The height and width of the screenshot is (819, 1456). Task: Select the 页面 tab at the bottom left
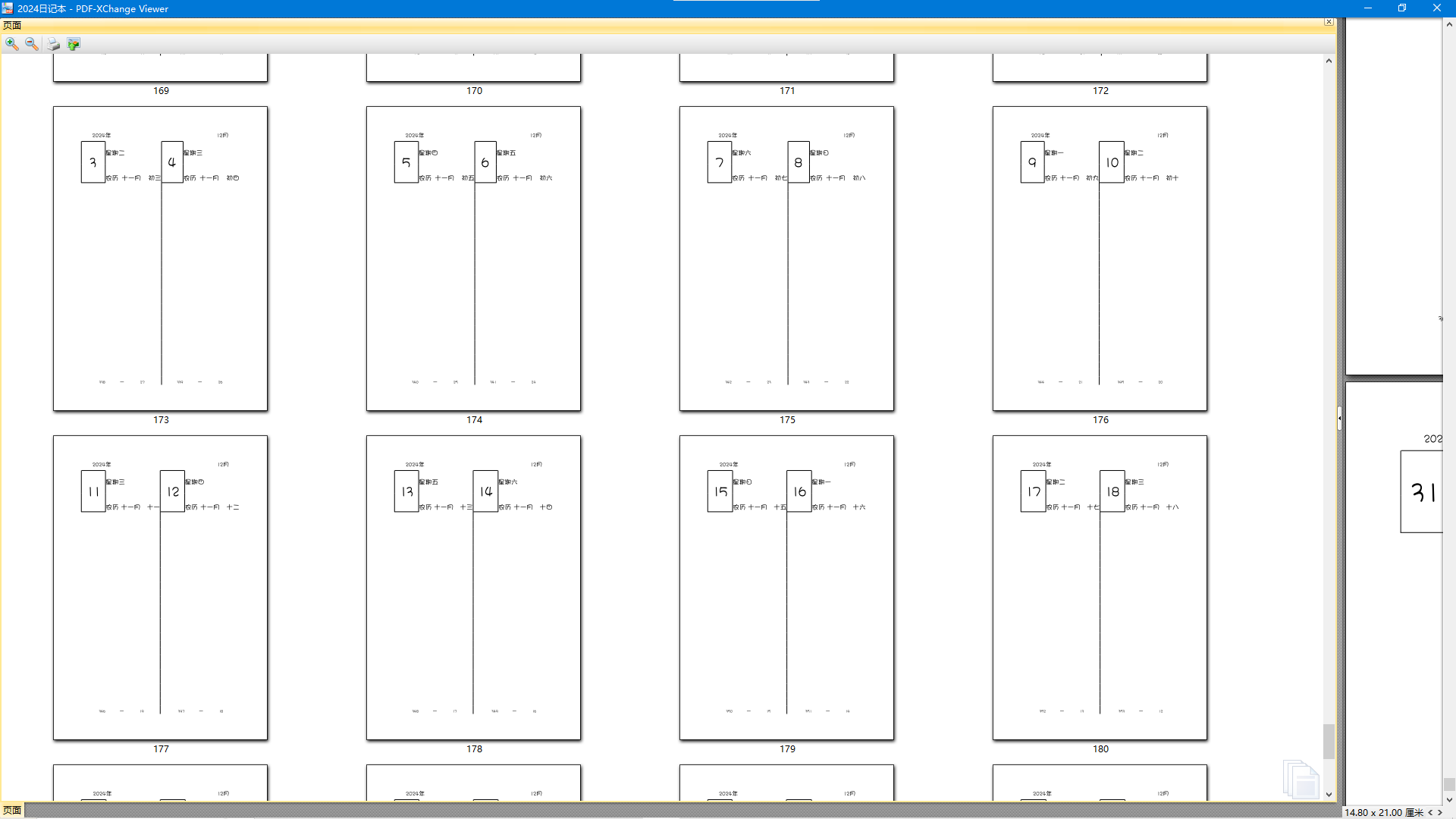point(12,810)
